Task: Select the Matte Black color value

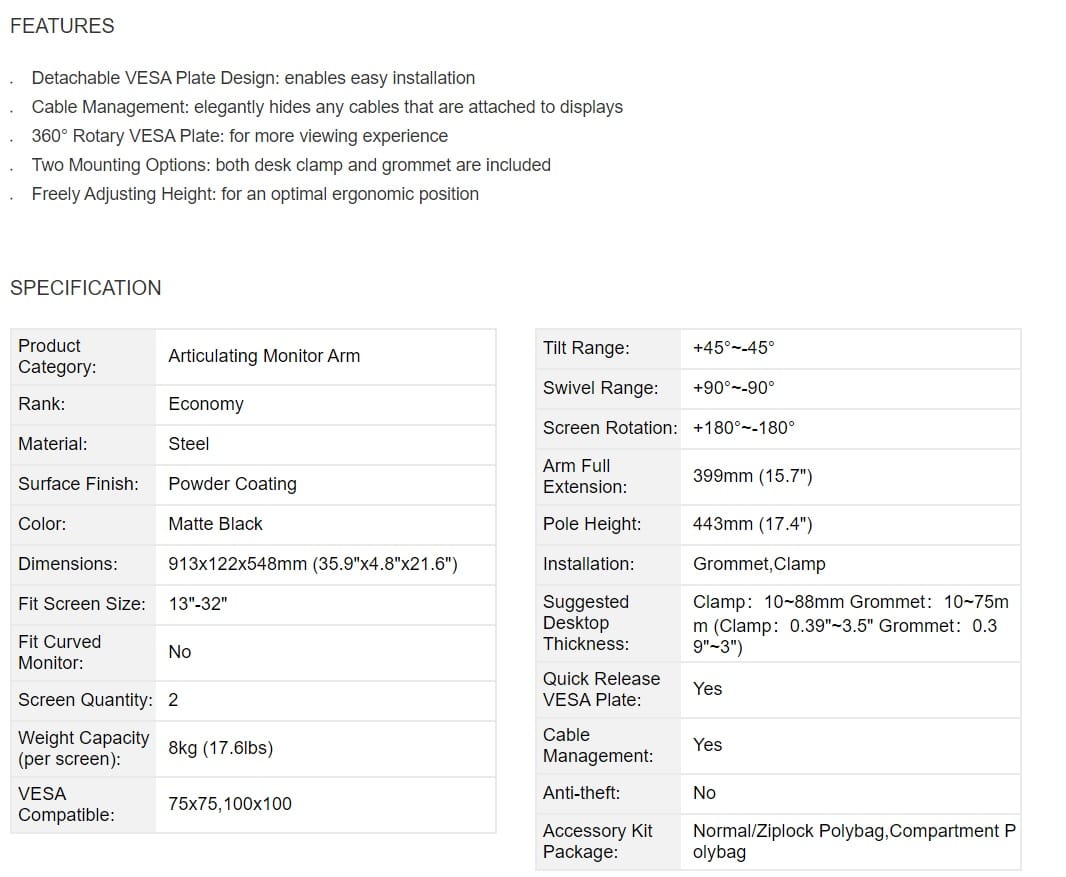Action: [x=216, y=523]
